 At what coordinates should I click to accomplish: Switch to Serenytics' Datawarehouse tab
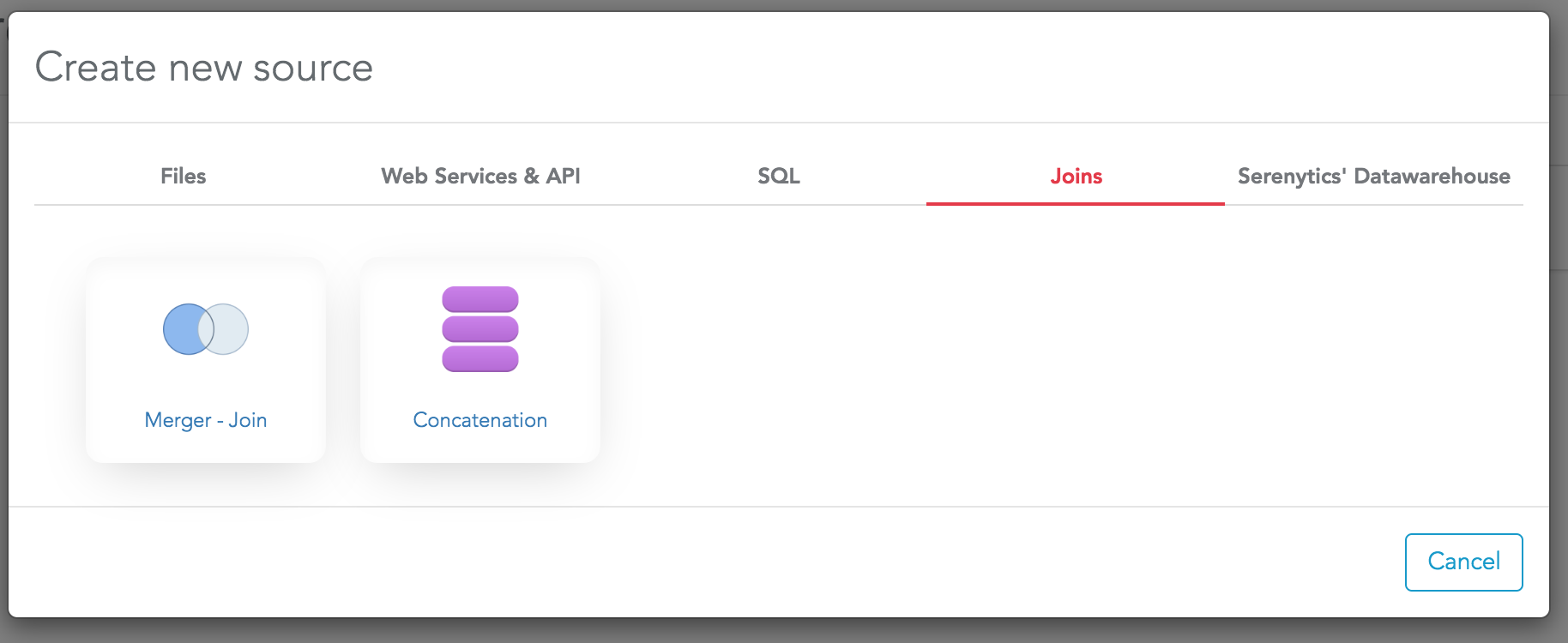[1373, 176]
